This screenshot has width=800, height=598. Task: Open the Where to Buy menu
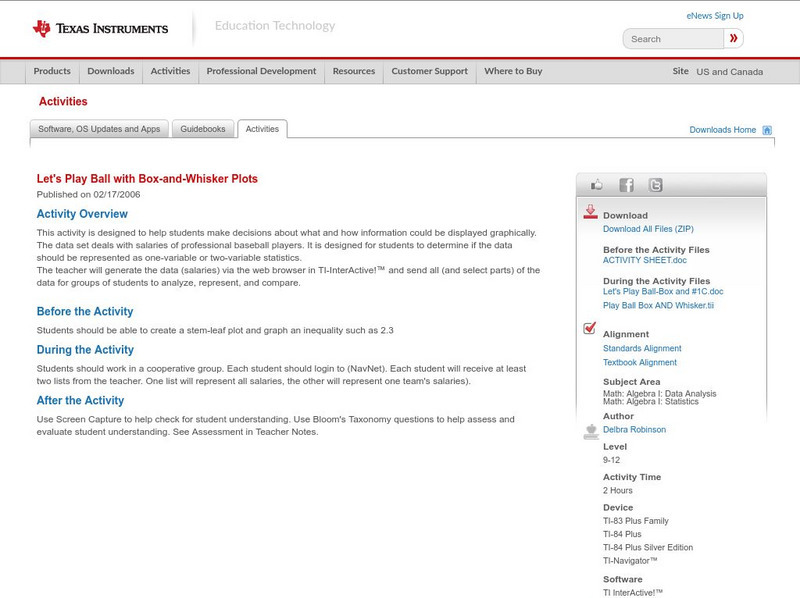coord(513,71)
